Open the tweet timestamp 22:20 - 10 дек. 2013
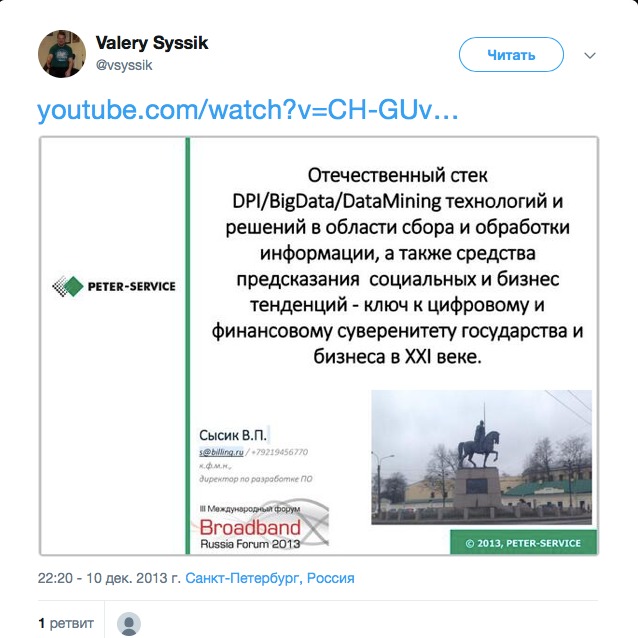The width and height of the screenshot is (638, 638). click(109, 578)
